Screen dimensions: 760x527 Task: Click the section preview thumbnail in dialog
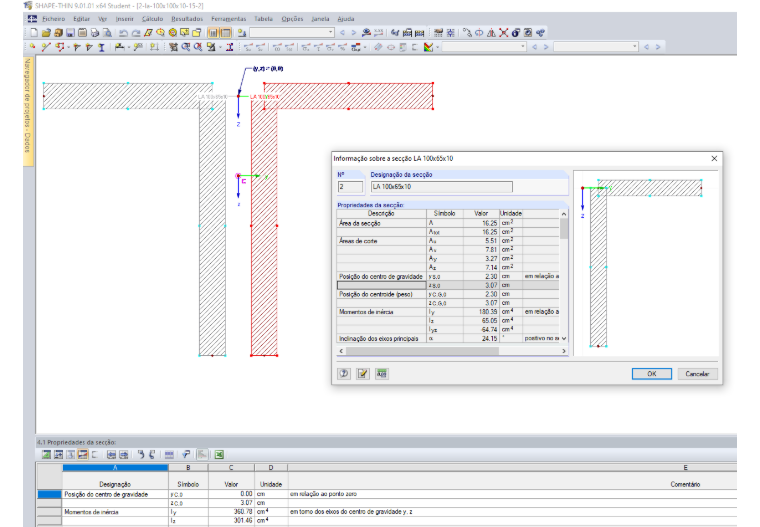(646, 263)
